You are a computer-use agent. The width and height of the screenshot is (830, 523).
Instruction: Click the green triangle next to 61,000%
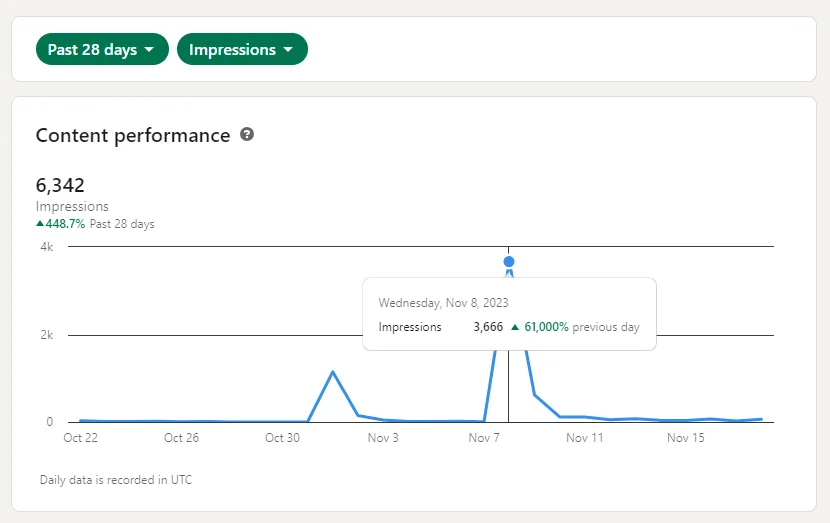pyautogui.click(x=514, y=327)
